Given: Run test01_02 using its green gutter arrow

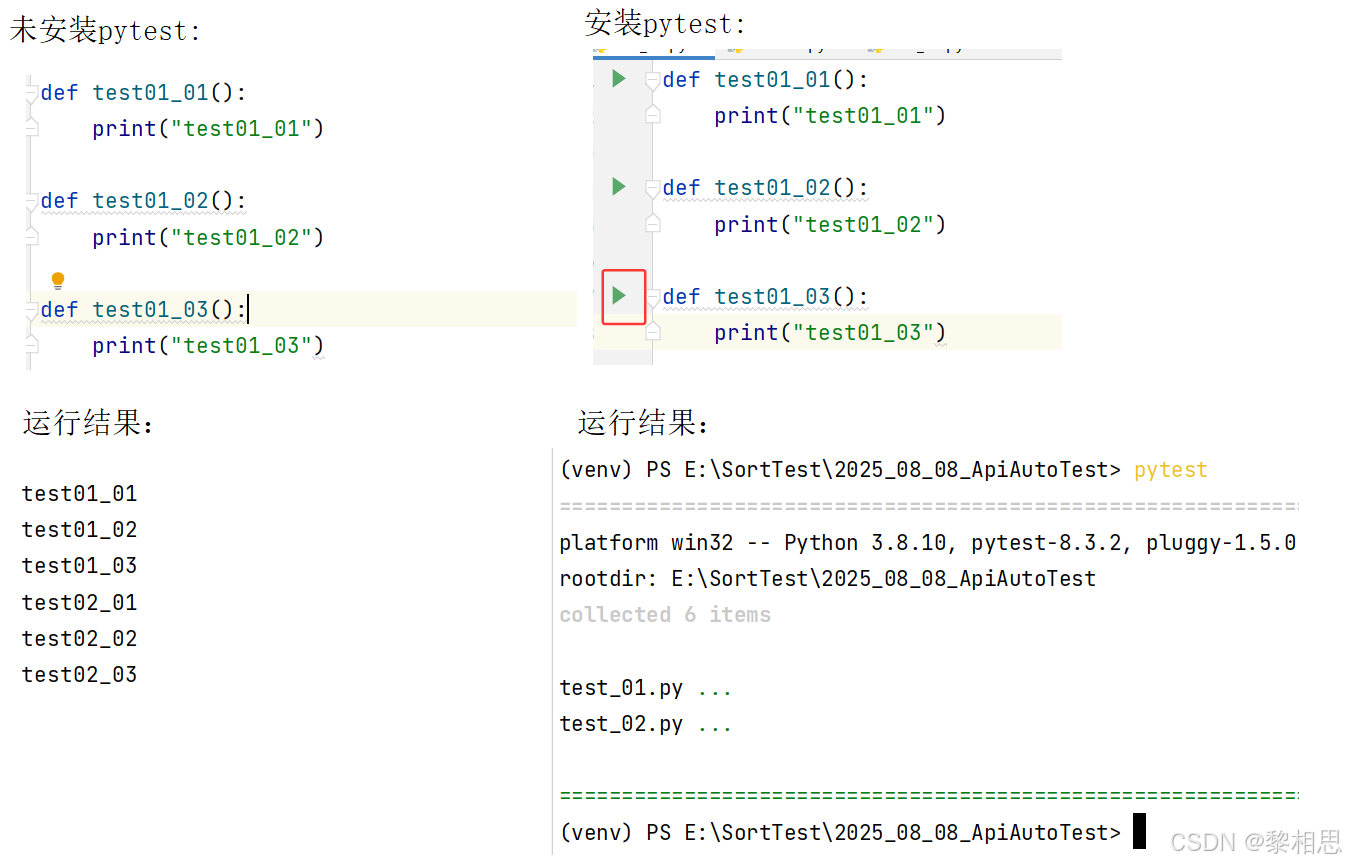Looking at the screenshot, I should [619, 186].
